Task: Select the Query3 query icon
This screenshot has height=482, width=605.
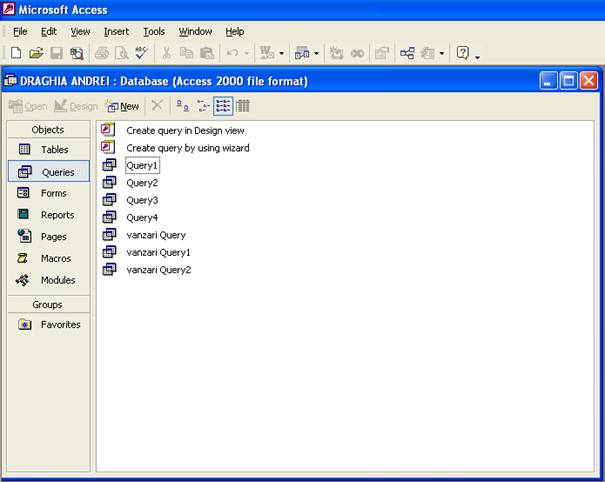Action: click(x=109, y=200)
